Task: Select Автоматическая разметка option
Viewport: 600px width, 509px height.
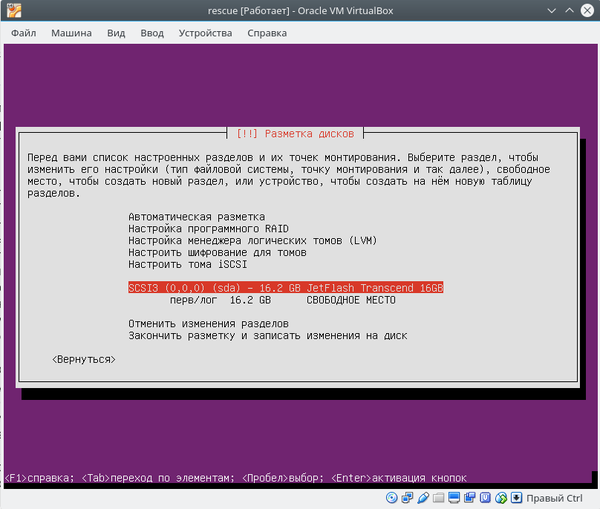Action: [x=197, y=217]
